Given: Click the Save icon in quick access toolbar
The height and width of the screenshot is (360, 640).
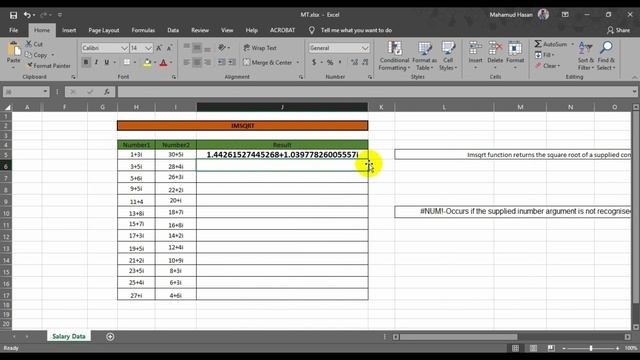Looking at the screenshot, I should (x=13, y=15).
